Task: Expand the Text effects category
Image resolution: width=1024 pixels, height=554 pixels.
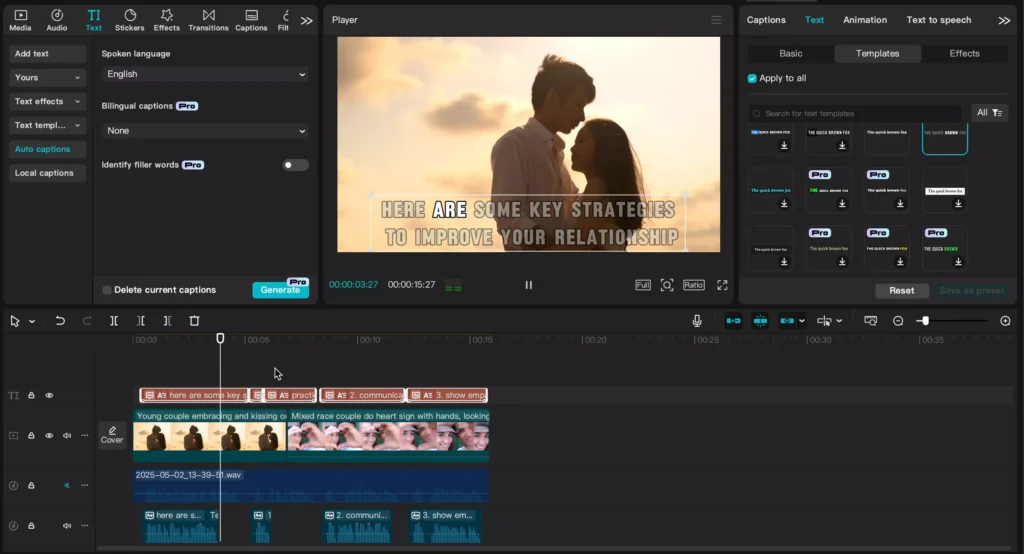Action: click(x=47, y=101)
